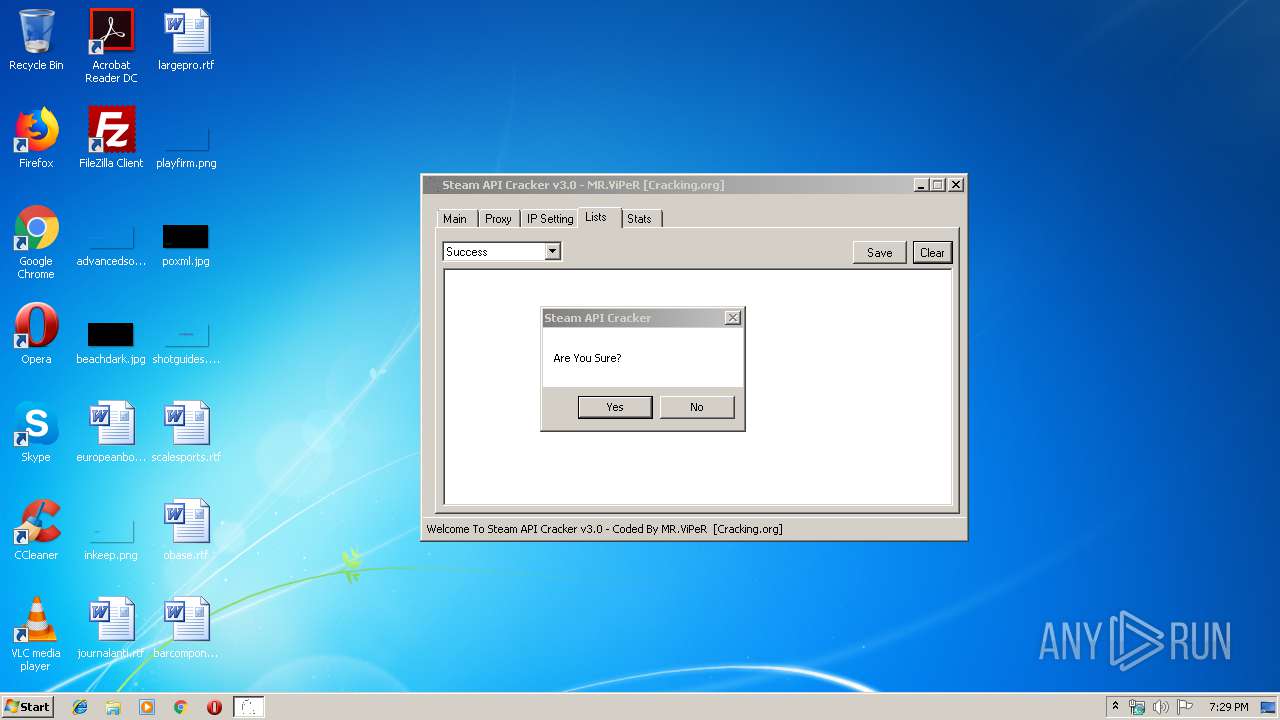
Task: Expand the Success list dropdown
Action: point(552,252)
